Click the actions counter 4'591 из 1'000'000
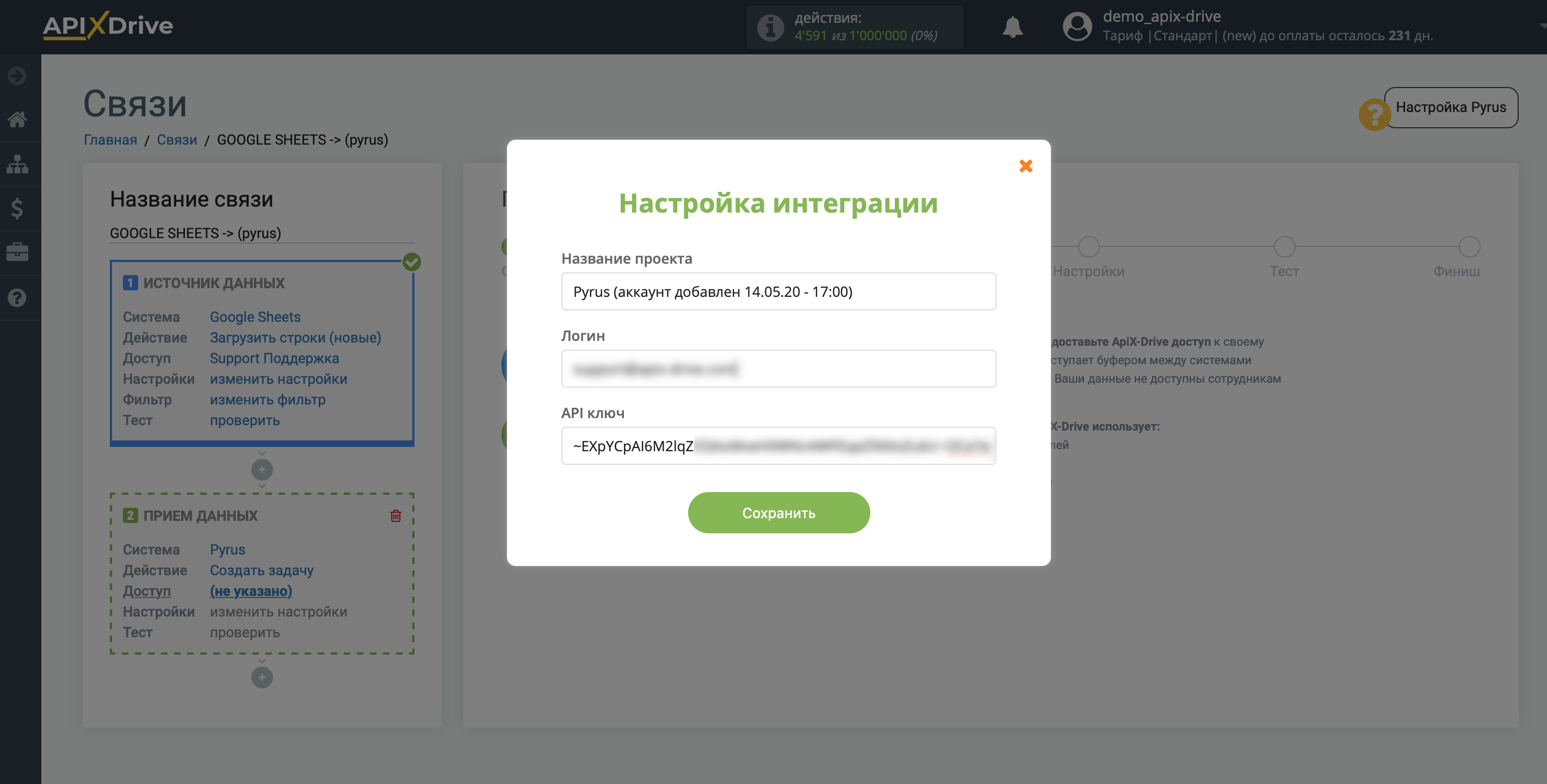1547x784 pixels. click(865, 35)
